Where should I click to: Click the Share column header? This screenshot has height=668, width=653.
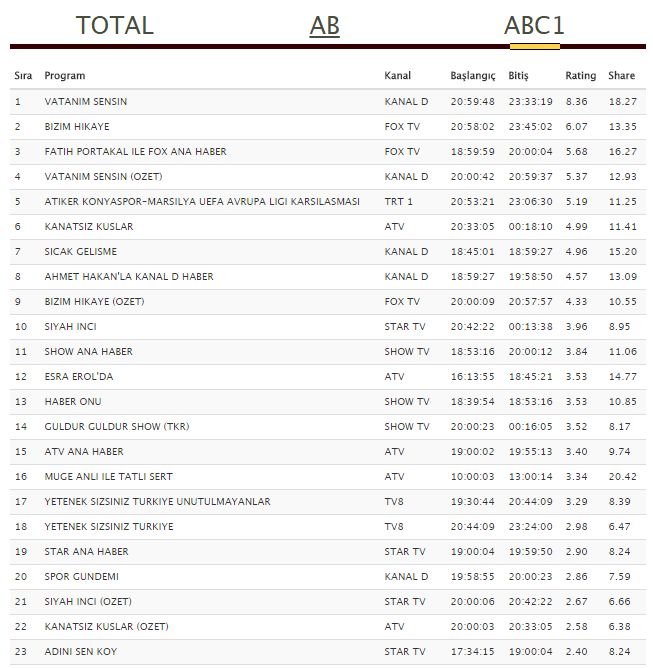621,76
